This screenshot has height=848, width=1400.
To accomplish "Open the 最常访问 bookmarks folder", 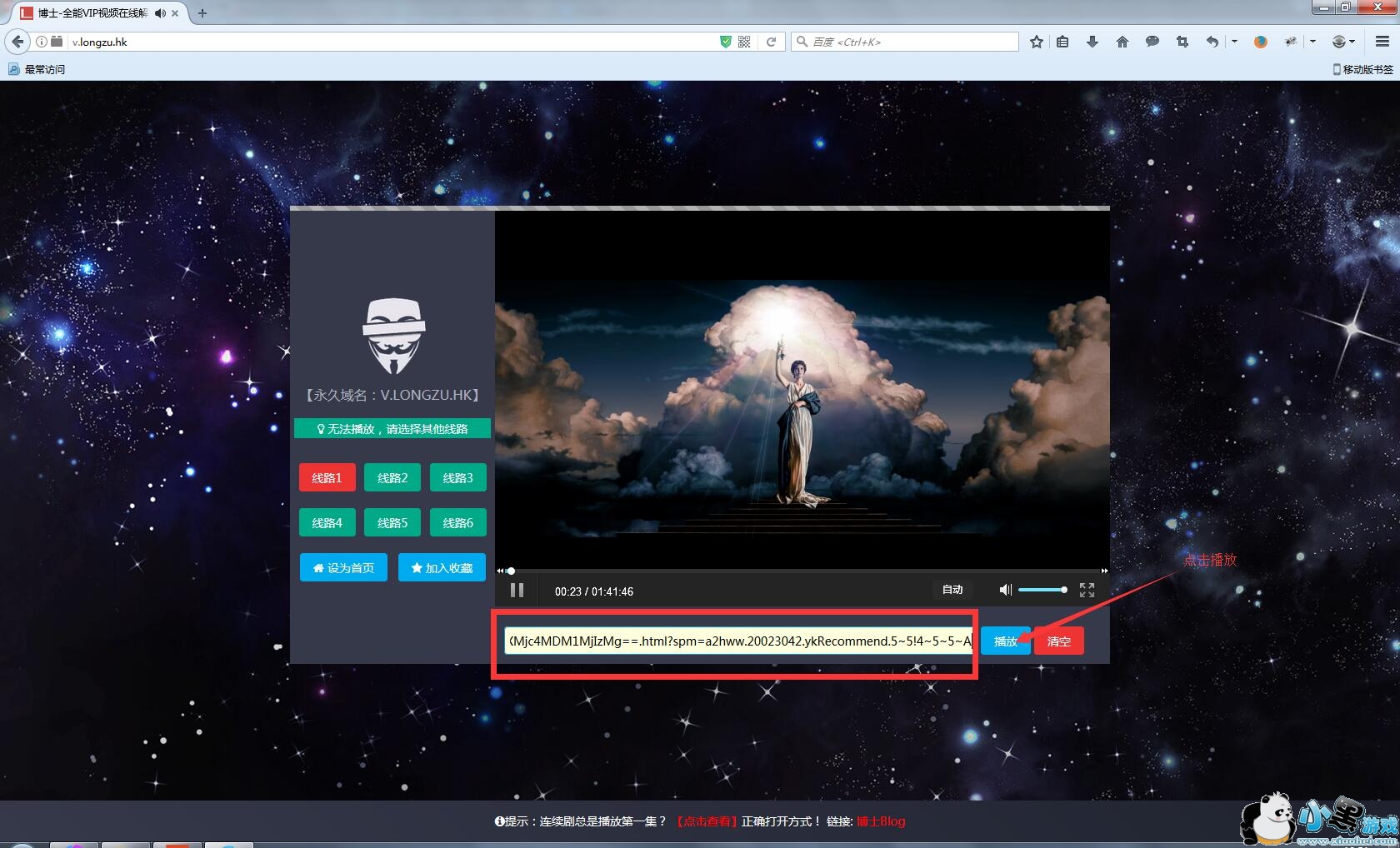I will [x=37, y=69].
